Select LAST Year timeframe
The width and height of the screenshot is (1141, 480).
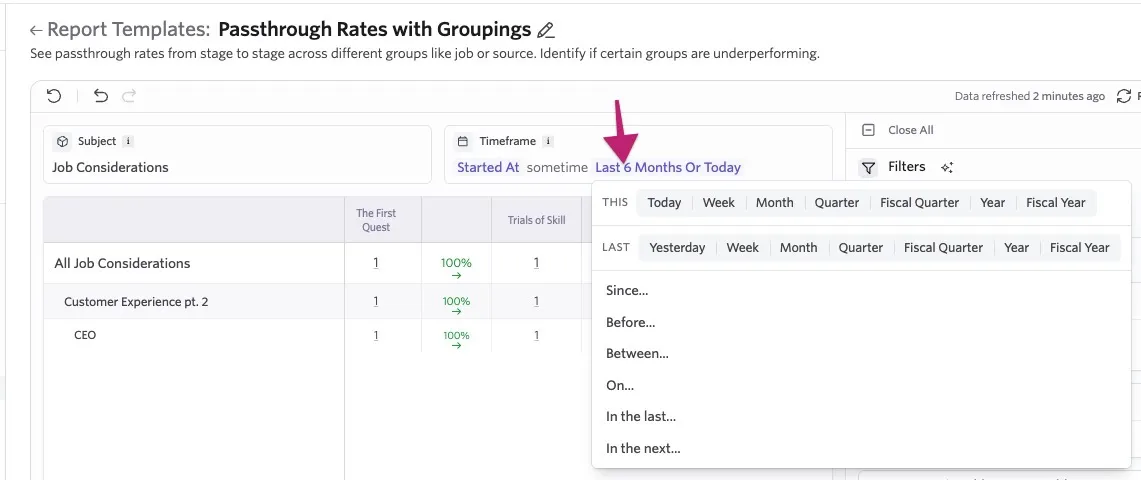click(x=1017, y=248)
